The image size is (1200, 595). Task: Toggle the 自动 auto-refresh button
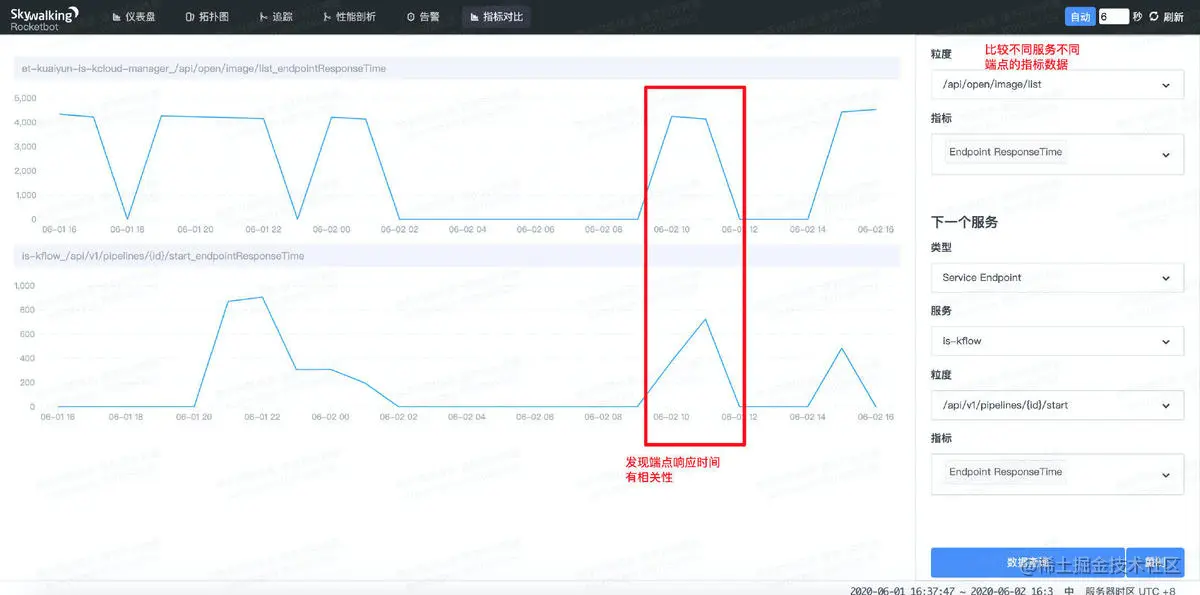[1080, 17]
